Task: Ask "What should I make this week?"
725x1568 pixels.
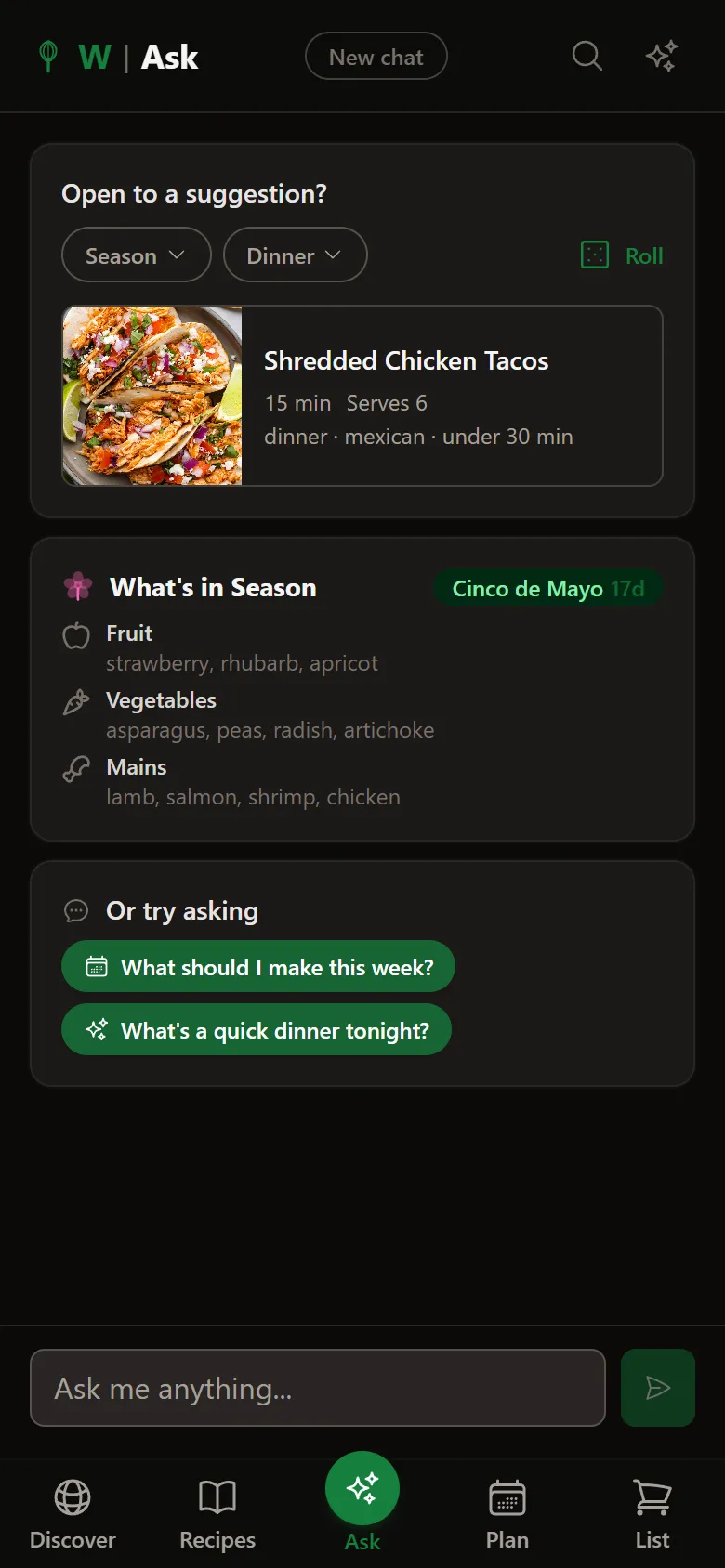Action: 258,967
